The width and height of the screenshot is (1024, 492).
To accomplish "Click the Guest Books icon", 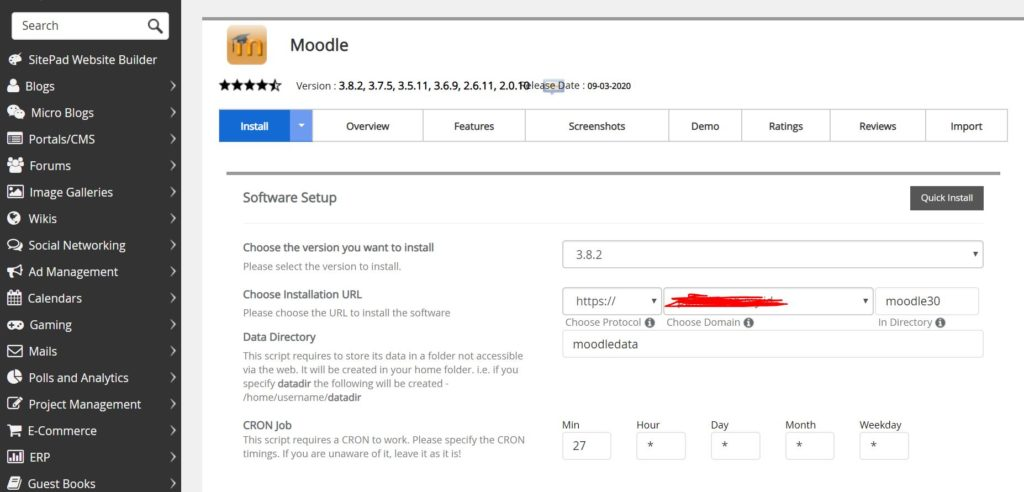I will pyautogui.click(x=14, y=484).
